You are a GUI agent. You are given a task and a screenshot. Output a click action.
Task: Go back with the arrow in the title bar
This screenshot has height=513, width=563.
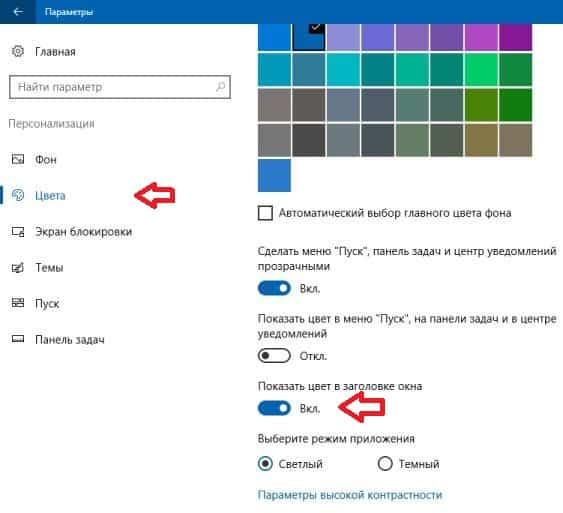point(18,11)
